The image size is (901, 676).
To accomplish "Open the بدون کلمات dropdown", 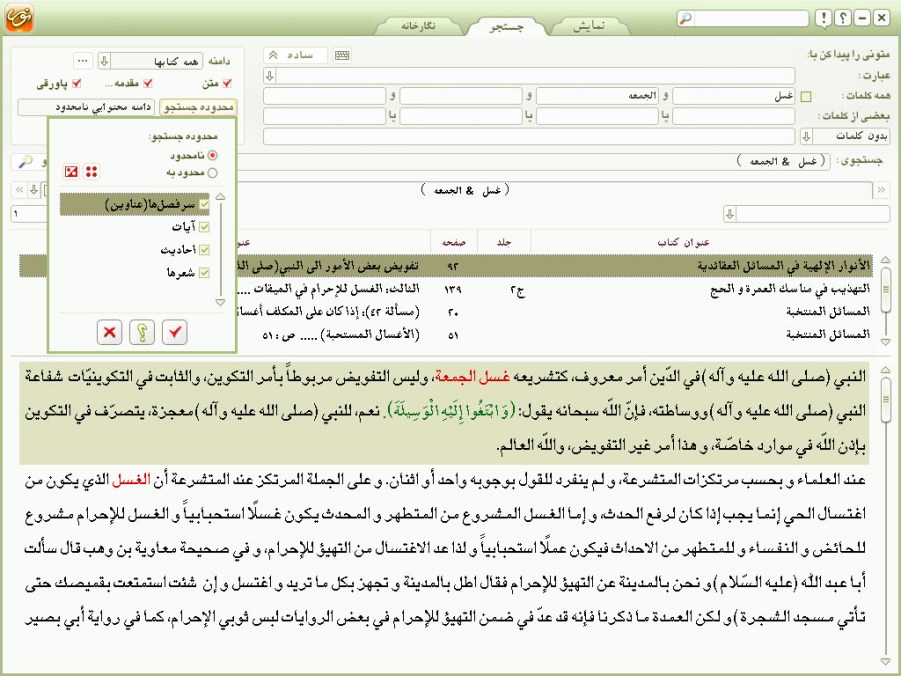I will point(806,136).
